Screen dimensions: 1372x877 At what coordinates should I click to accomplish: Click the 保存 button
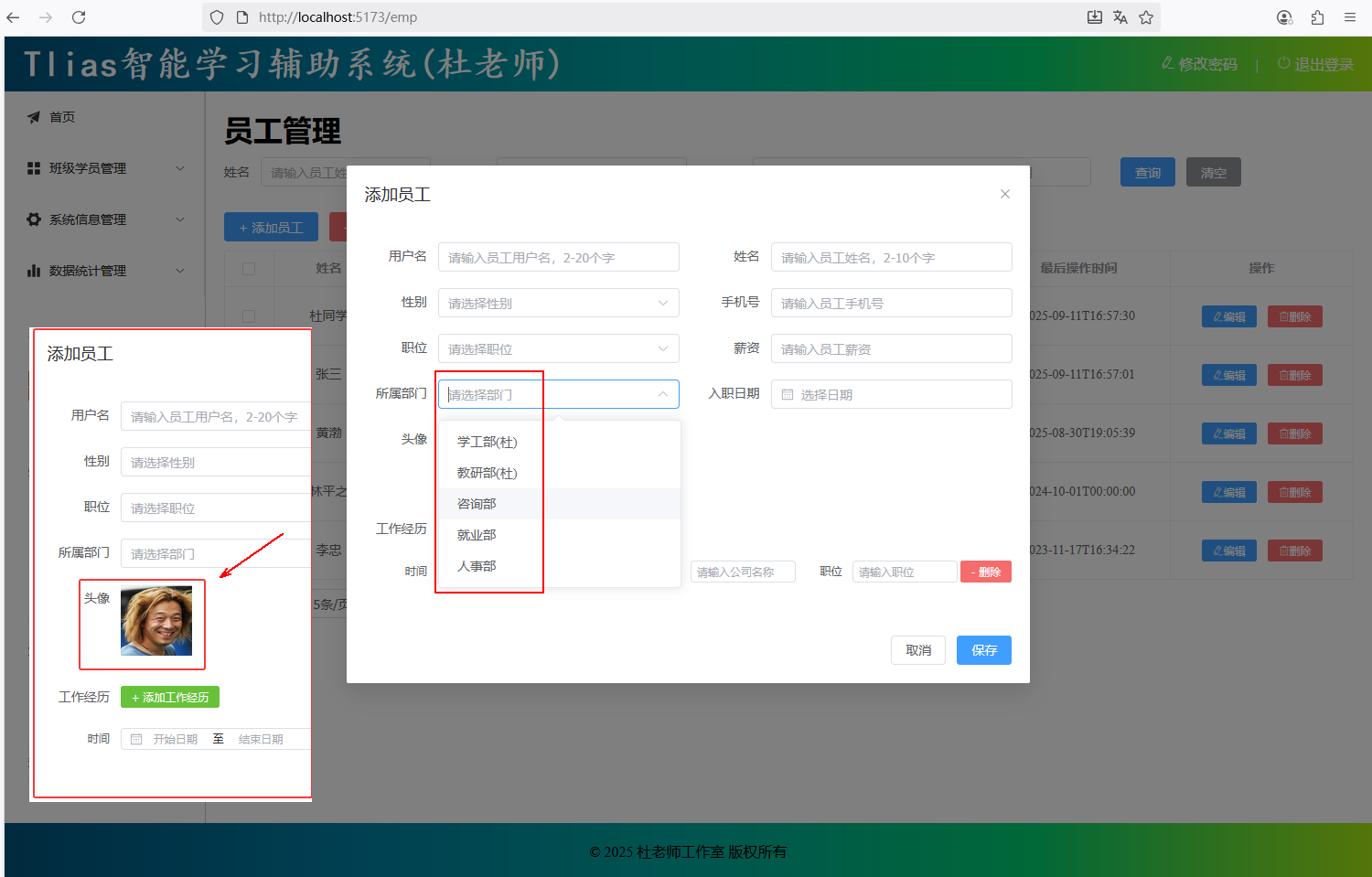point(983,650)
